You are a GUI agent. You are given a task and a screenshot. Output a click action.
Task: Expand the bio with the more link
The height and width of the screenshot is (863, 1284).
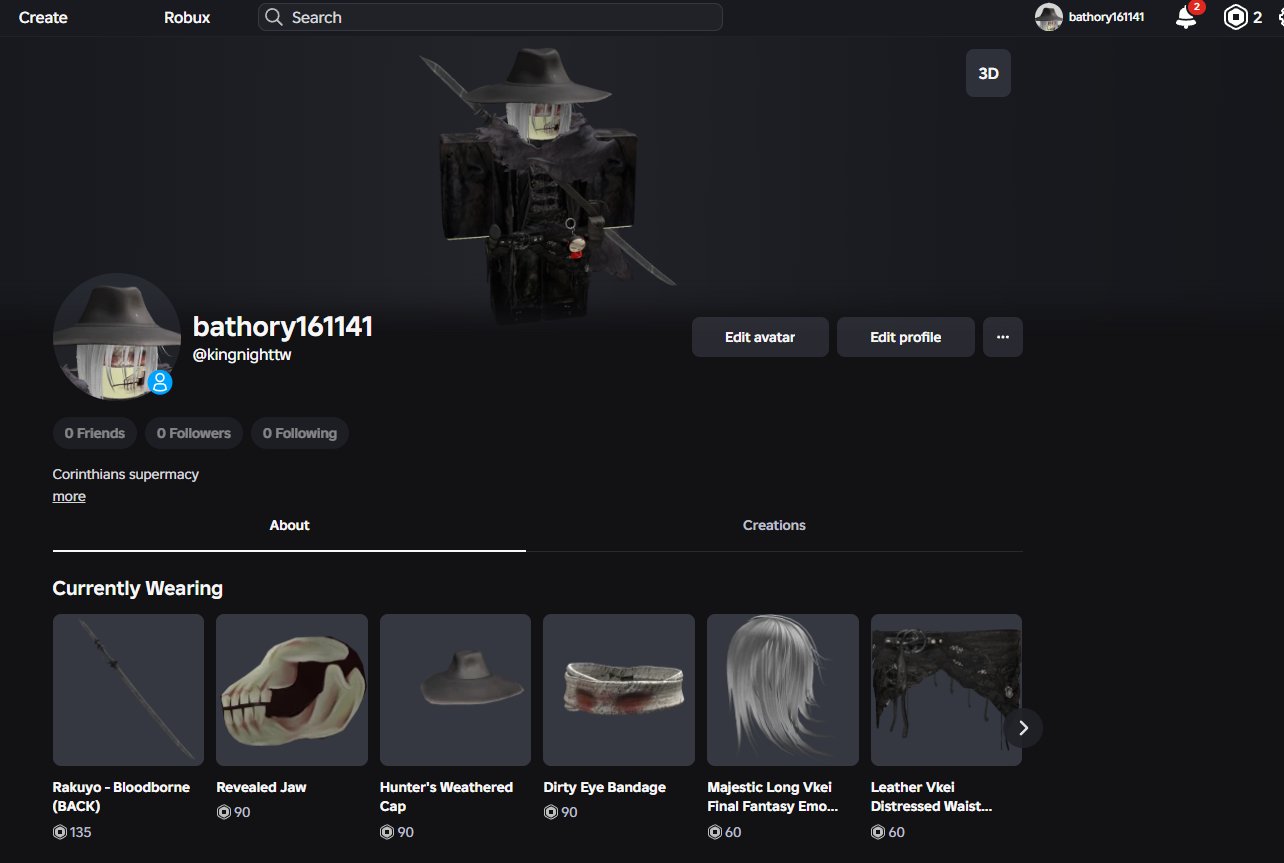pyautogui.click(x=69, y=496)
